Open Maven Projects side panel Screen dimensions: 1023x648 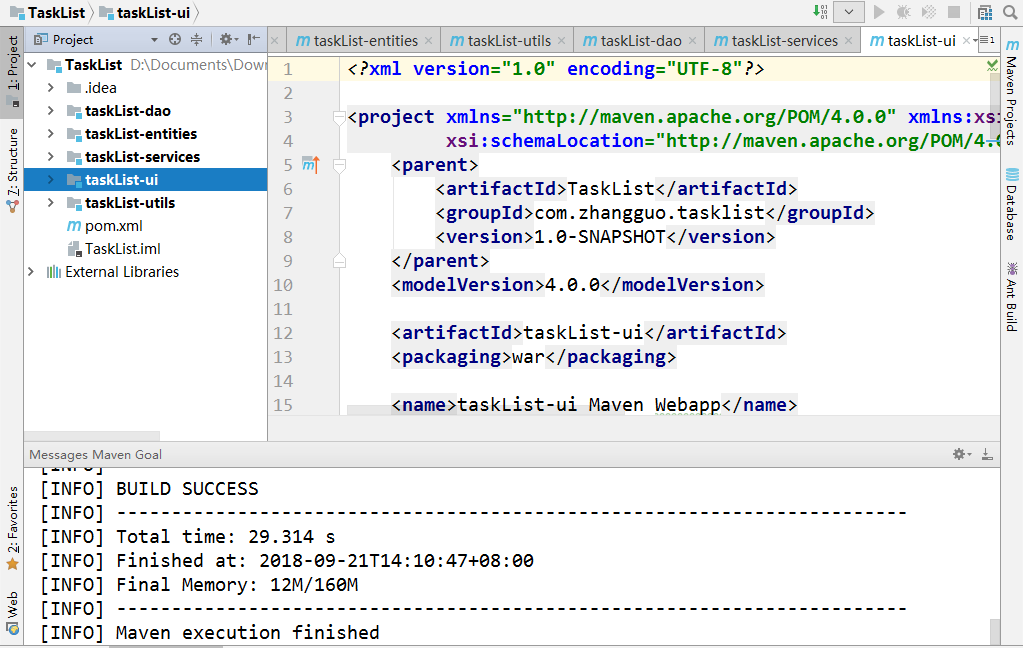click(1011, 92)
